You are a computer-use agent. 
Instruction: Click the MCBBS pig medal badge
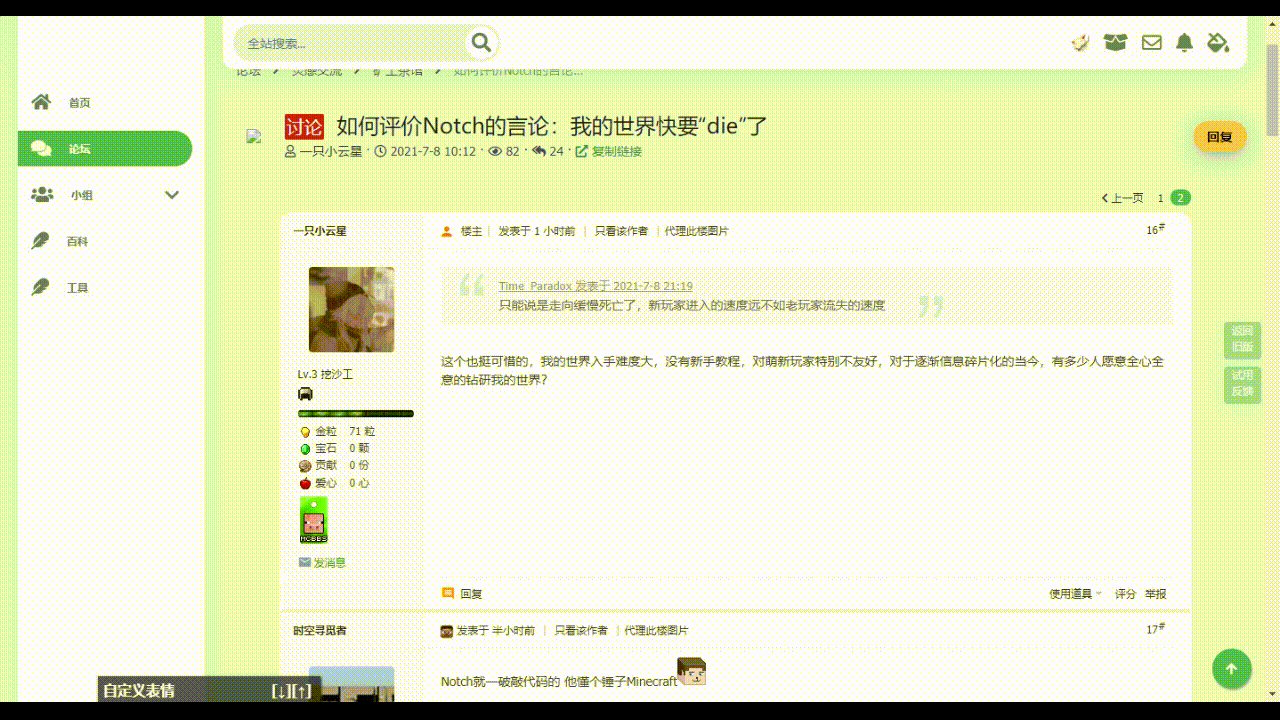[x=314, y=520]
